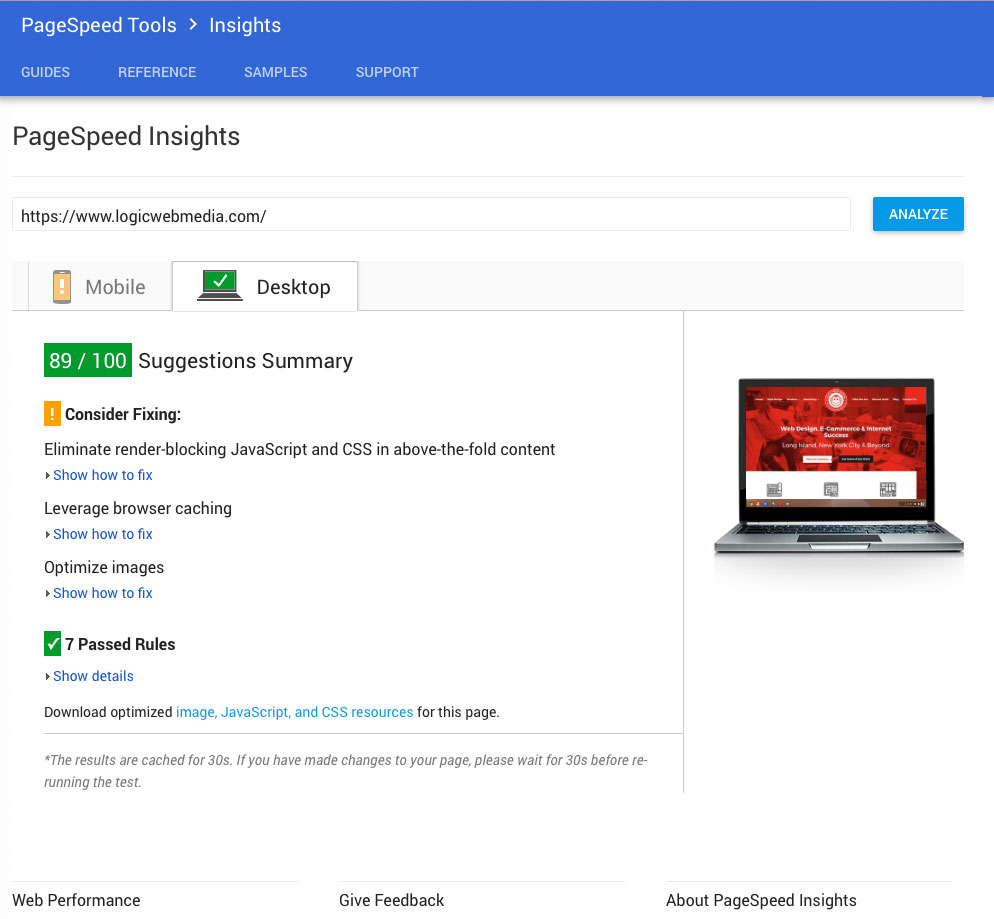Open the Insights breadcrumb link

coord(245,25)
